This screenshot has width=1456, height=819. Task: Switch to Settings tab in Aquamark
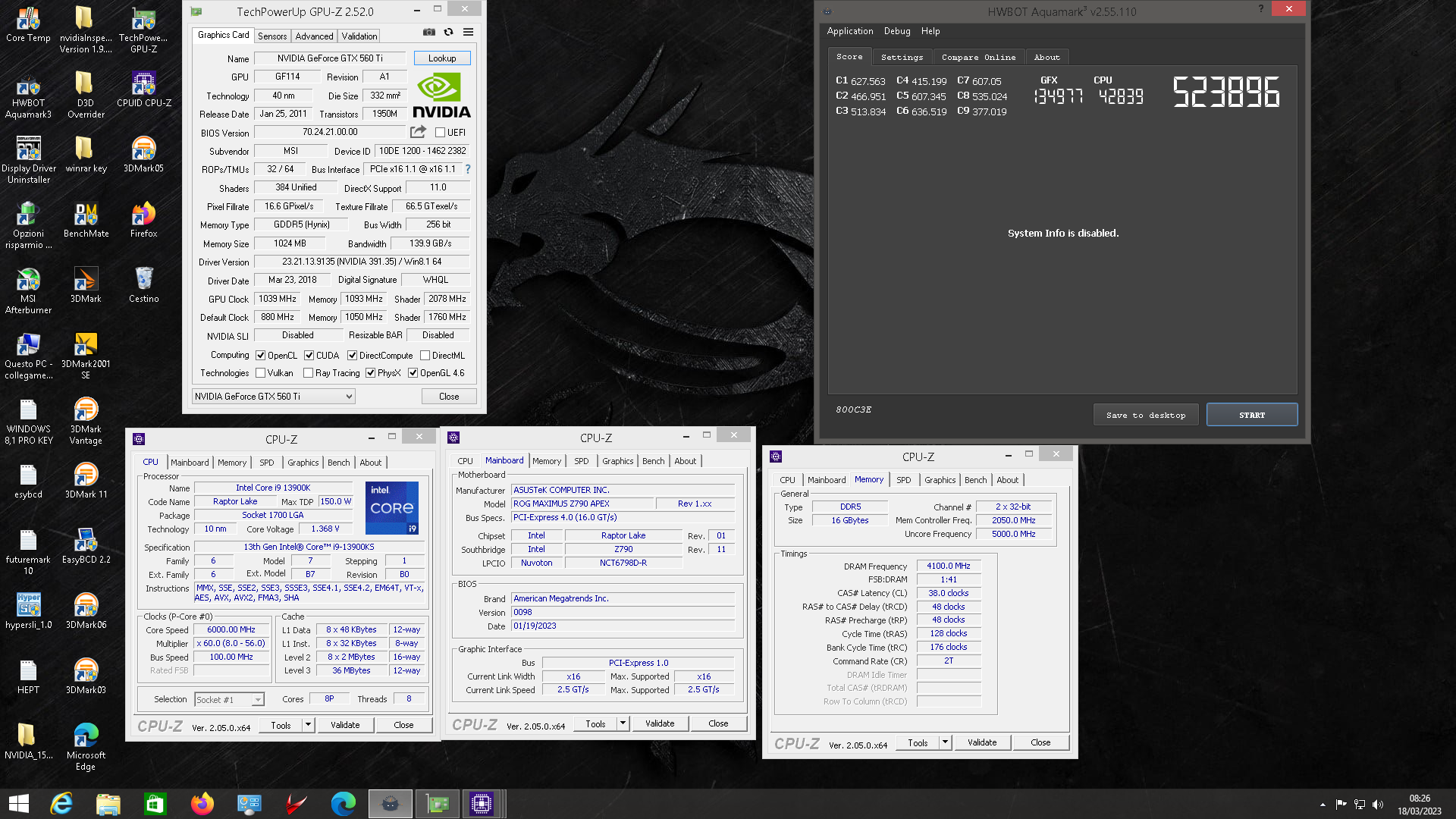click(x=902, y=57)
